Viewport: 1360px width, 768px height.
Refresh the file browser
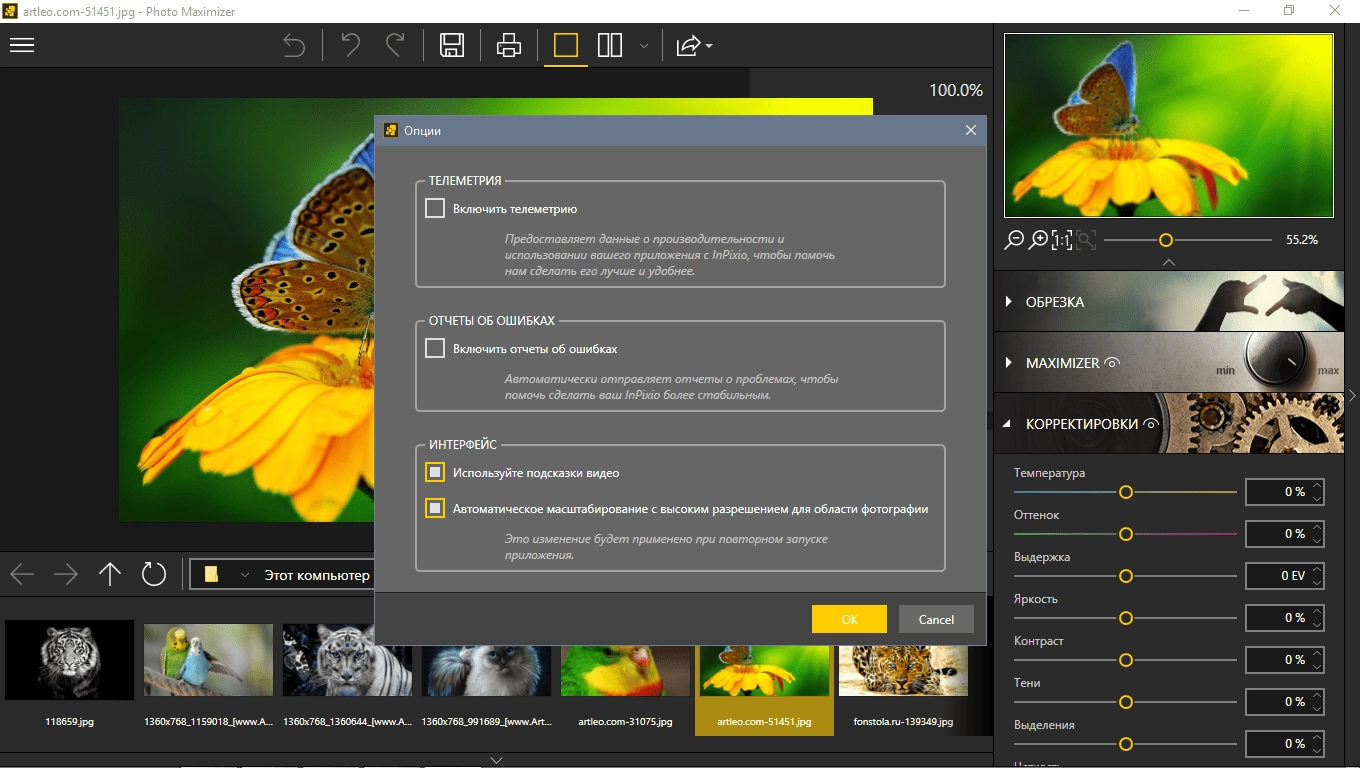coord(153,574)
